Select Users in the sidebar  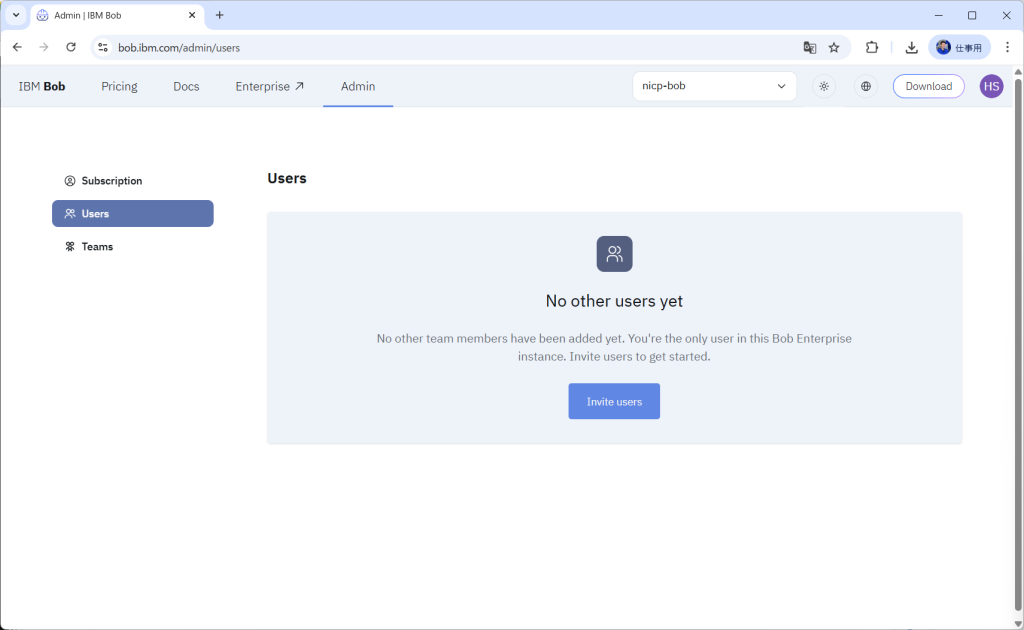[133, 213]
